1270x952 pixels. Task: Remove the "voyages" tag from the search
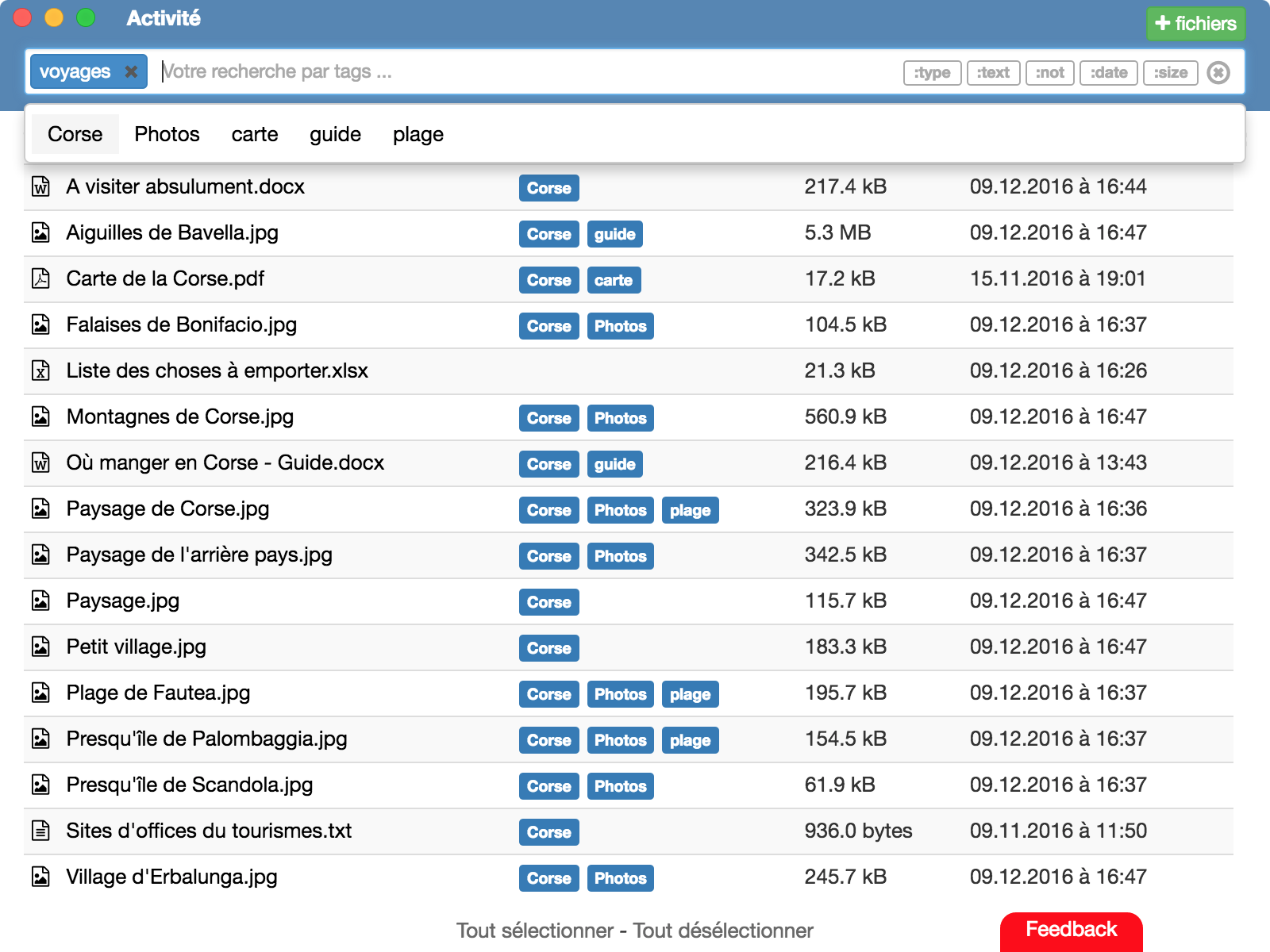[132, 71]
